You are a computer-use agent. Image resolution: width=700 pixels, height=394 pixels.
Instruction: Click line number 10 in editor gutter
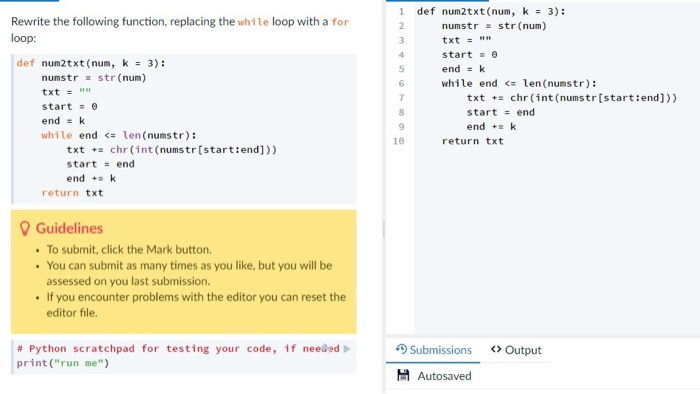click(398, 141)
